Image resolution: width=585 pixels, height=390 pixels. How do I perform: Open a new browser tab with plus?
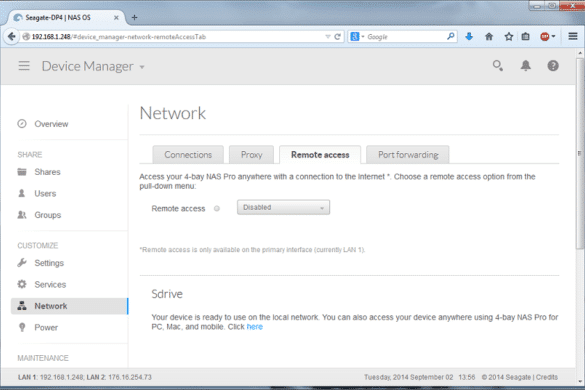135,18
